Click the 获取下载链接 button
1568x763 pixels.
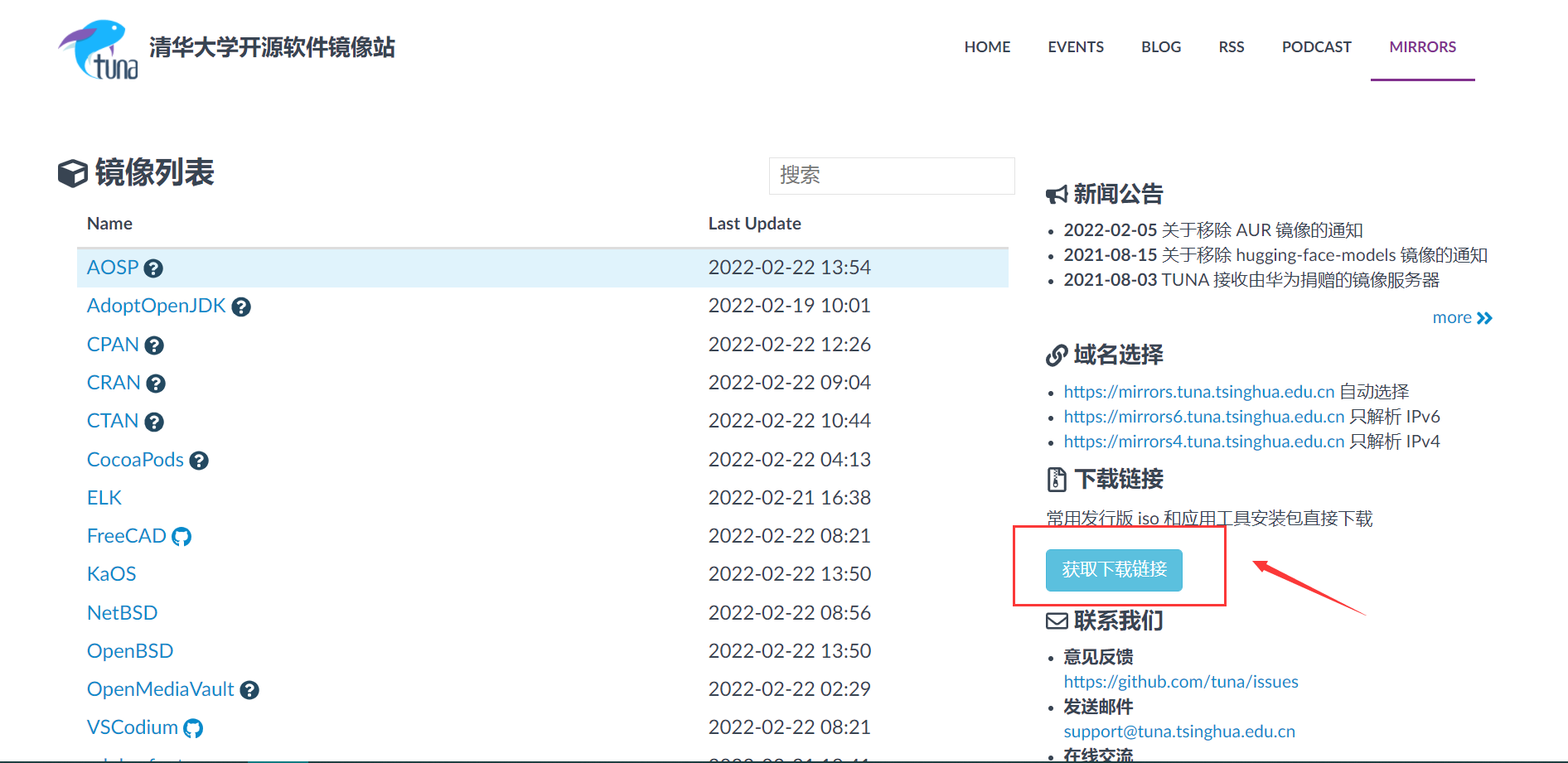pyautogui.click(x=1113, y=570)
